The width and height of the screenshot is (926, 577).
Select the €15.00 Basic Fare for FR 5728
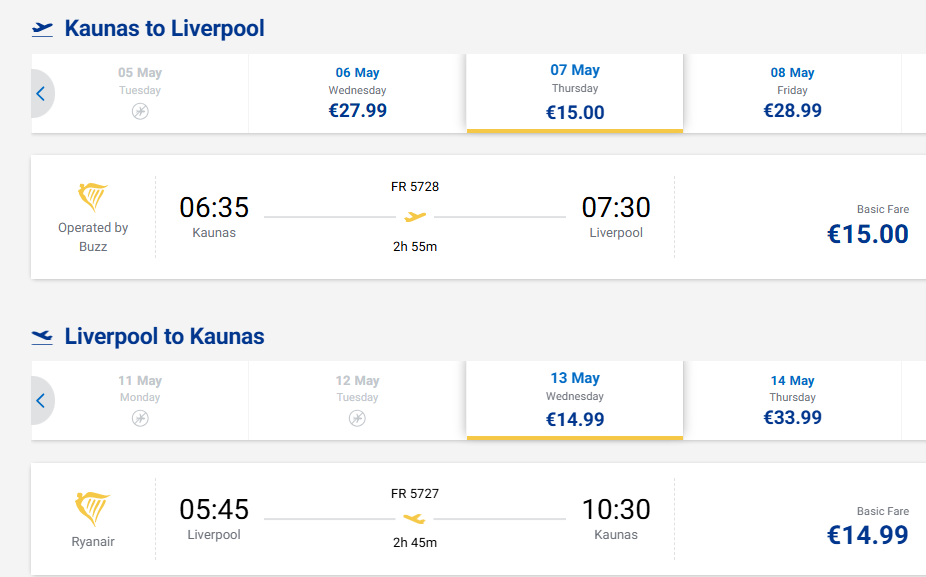tap(867, 234)
